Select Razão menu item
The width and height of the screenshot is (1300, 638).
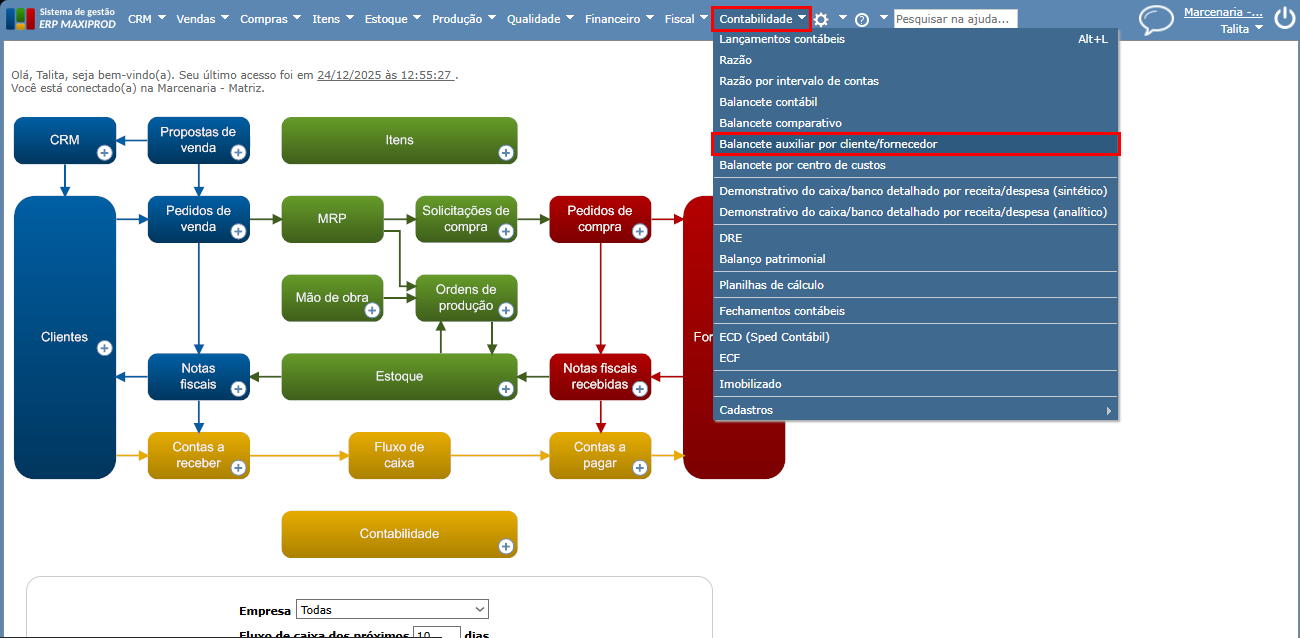pyautogui.click(x=915, y=60)
